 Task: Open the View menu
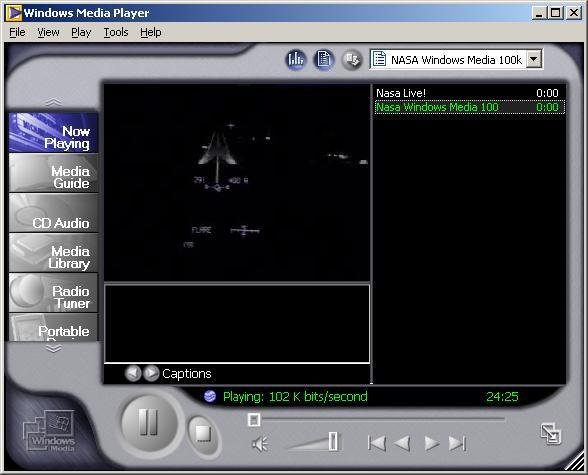click(x=48, y=32)
